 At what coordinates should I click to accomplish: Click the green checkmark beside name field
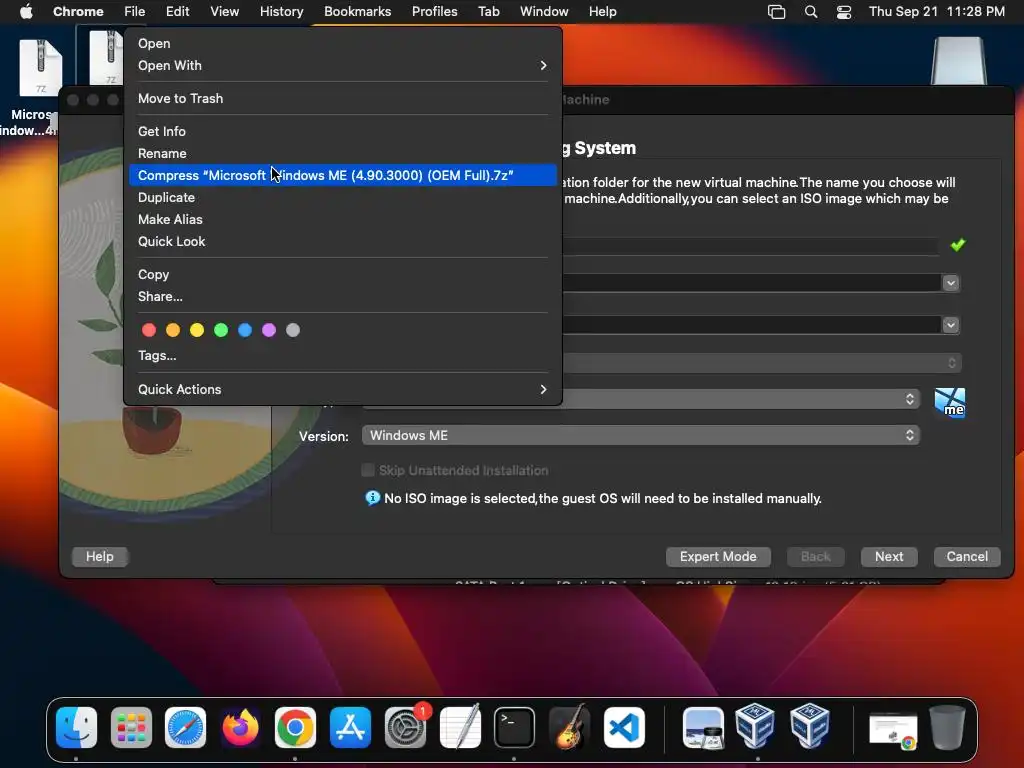(957, 244)
